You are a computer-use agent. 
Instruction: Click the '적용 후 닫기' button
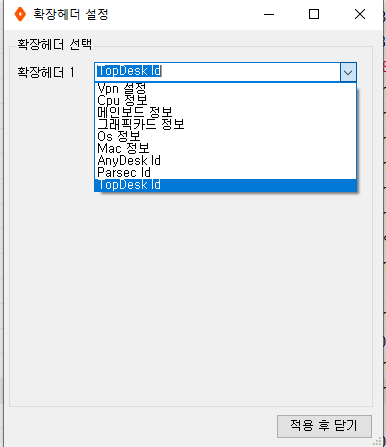[324, 426]
